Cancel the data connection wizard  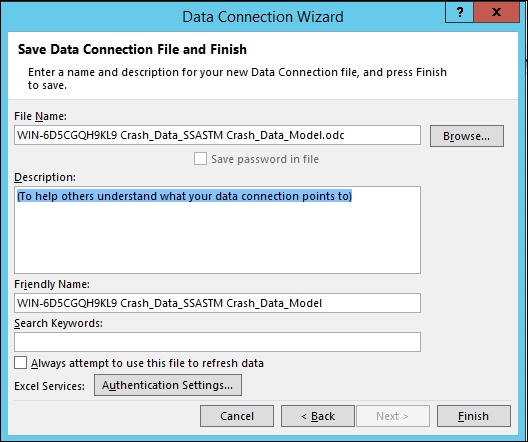[237, 416]
